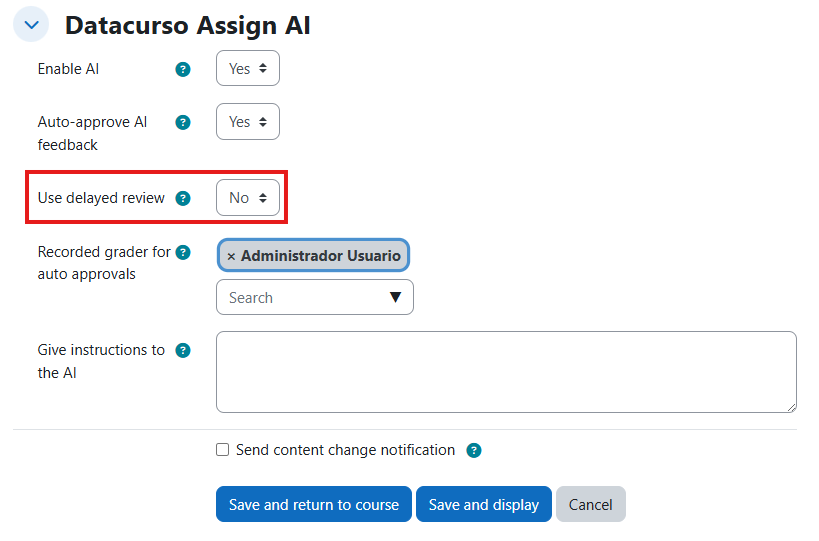
Task: Remove Administrador Usuario from recorded grader
Action: (231, 256)
